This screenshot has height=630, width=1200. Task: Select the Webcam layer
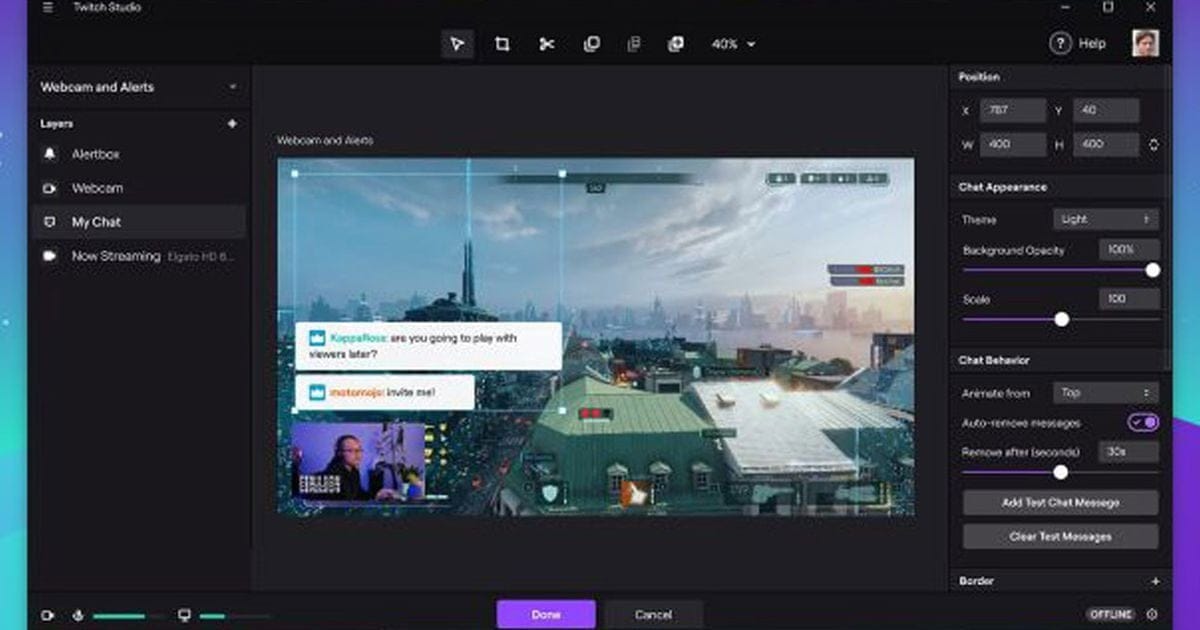[139, 188]
